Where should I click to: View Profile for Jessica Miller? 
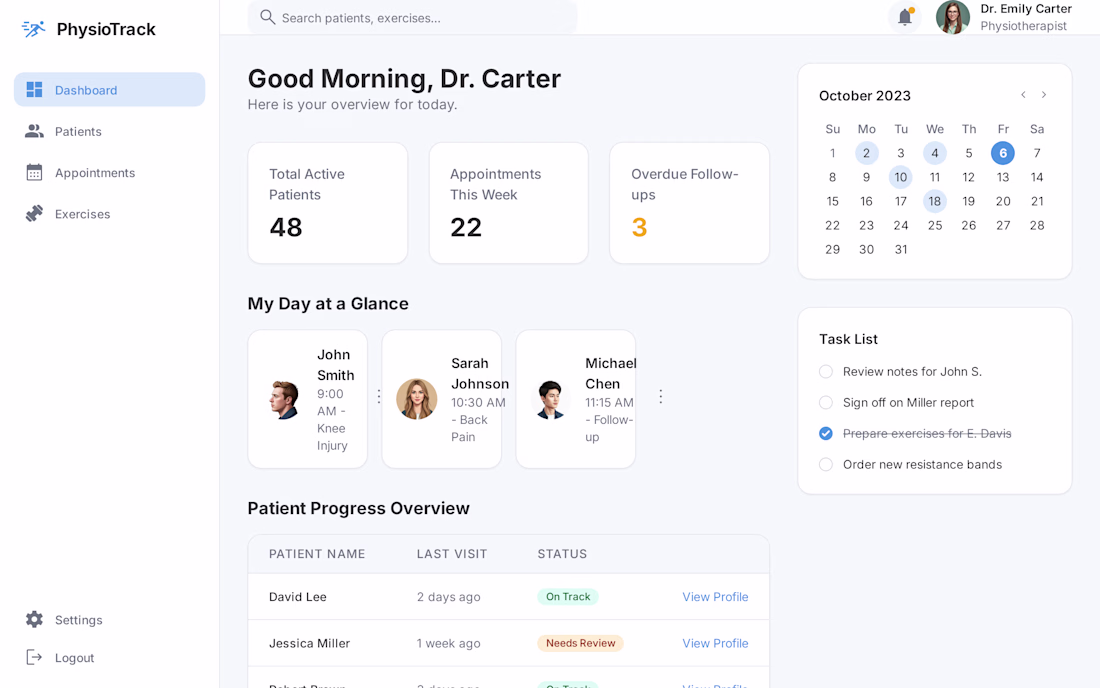pos(715,643)
